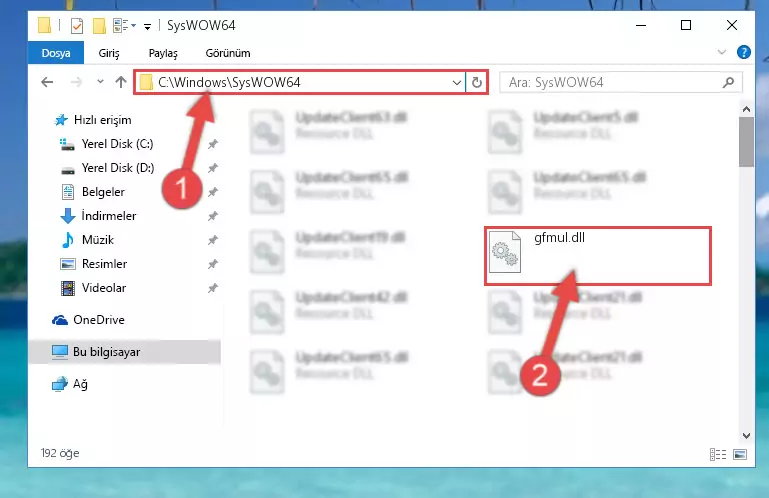The image size is (769, 498).
Task: Click pin icon next to Videolar
Action: (212, 288)
